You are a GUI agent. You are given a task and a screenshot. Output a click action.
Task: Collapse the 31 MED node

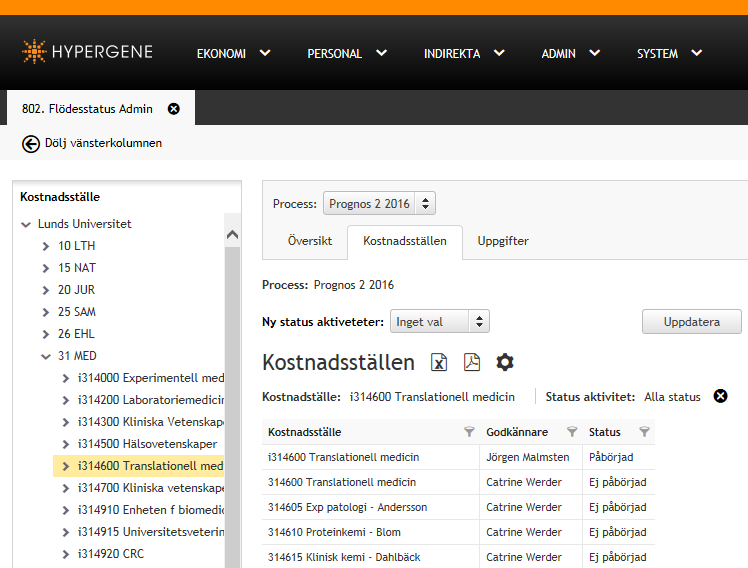(46, 356)
